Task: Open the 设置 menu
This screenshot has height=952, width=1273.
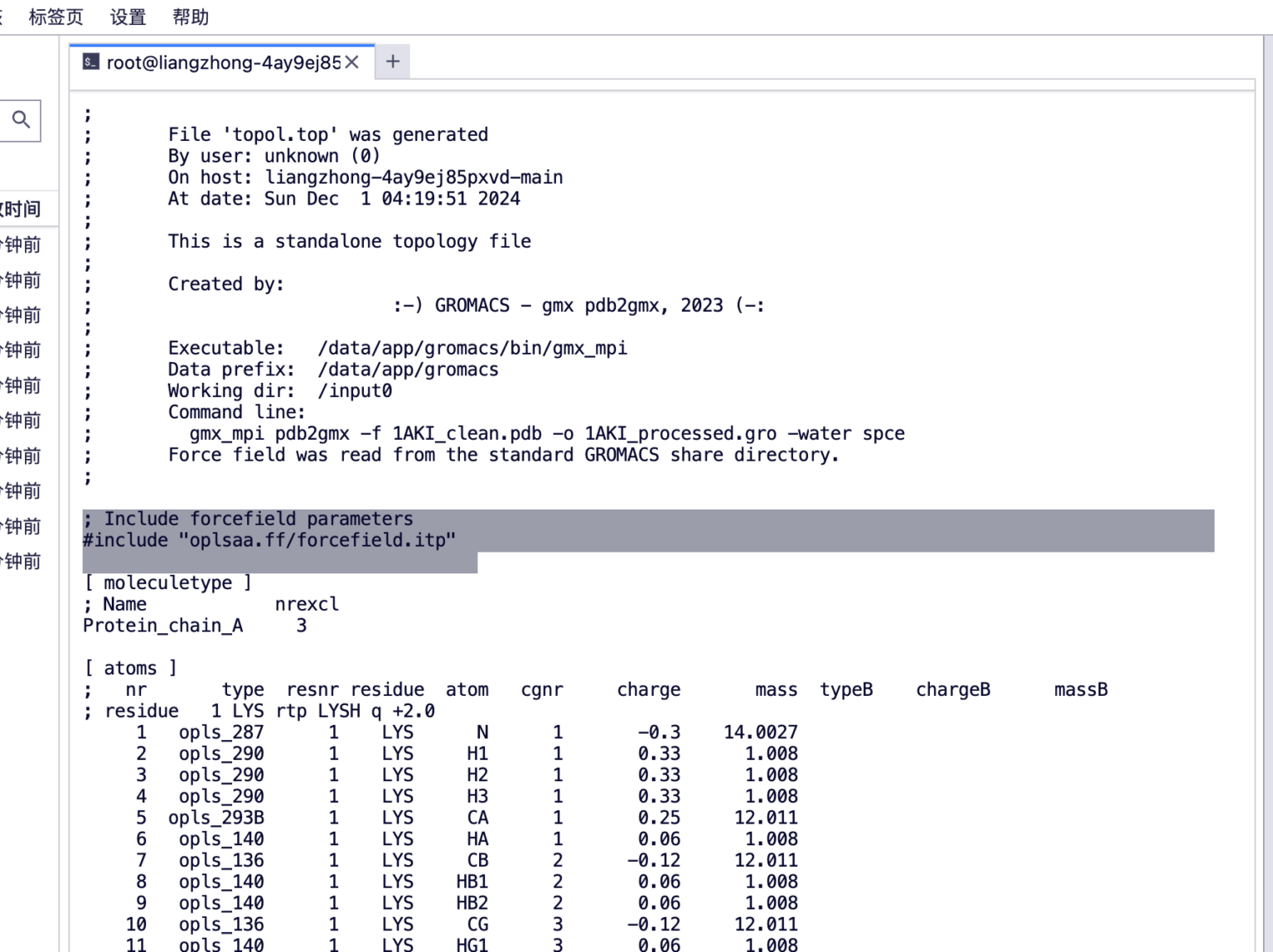Action: [128, 17]
